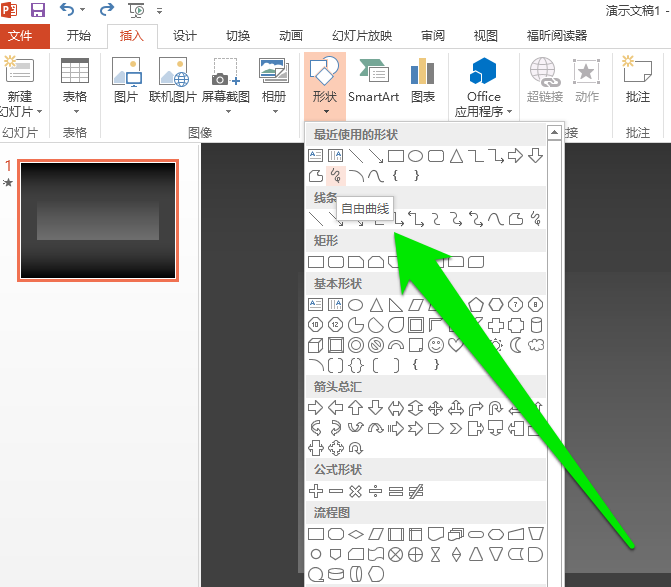Viewport: 671px width, 587px height.
Task: Expand the undo history dropdown arrow
Action: click(x=82, y=9)
